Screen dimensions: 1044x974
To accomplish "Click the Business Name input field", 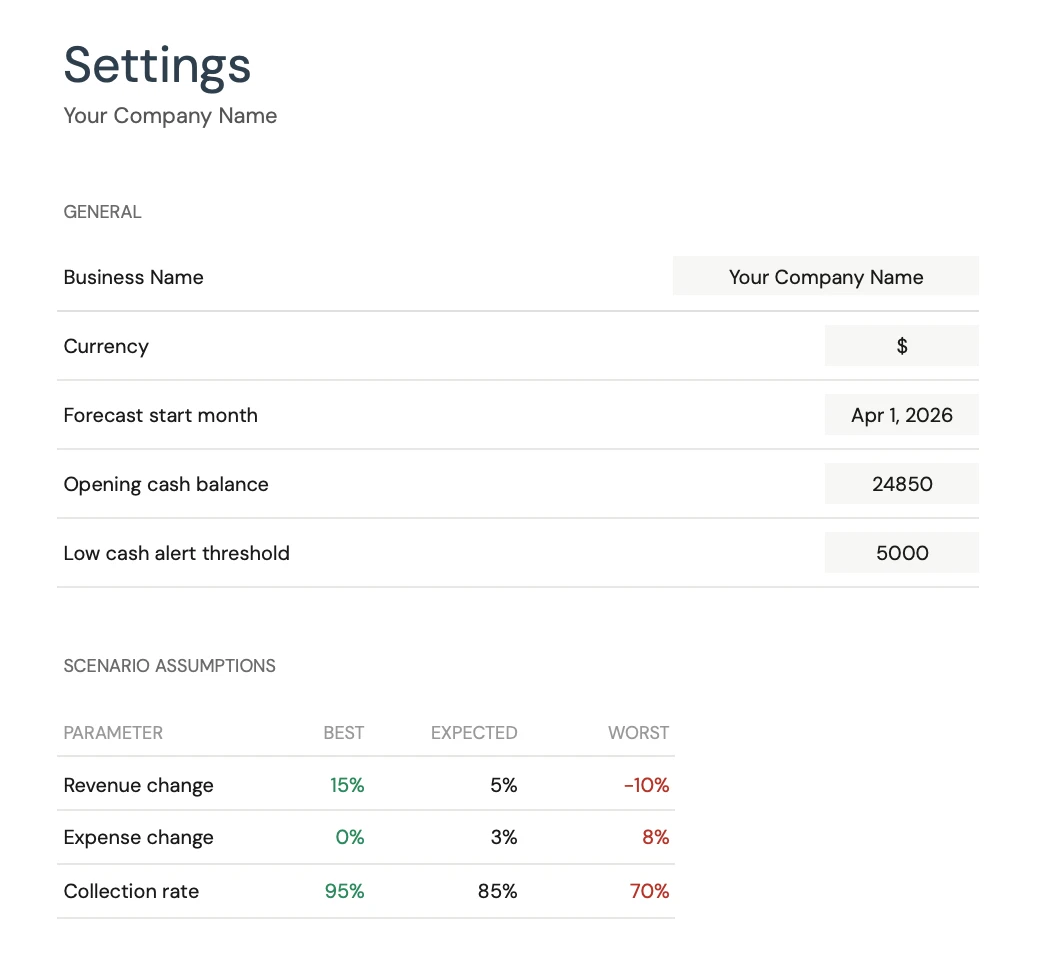I will click(826, 277).
